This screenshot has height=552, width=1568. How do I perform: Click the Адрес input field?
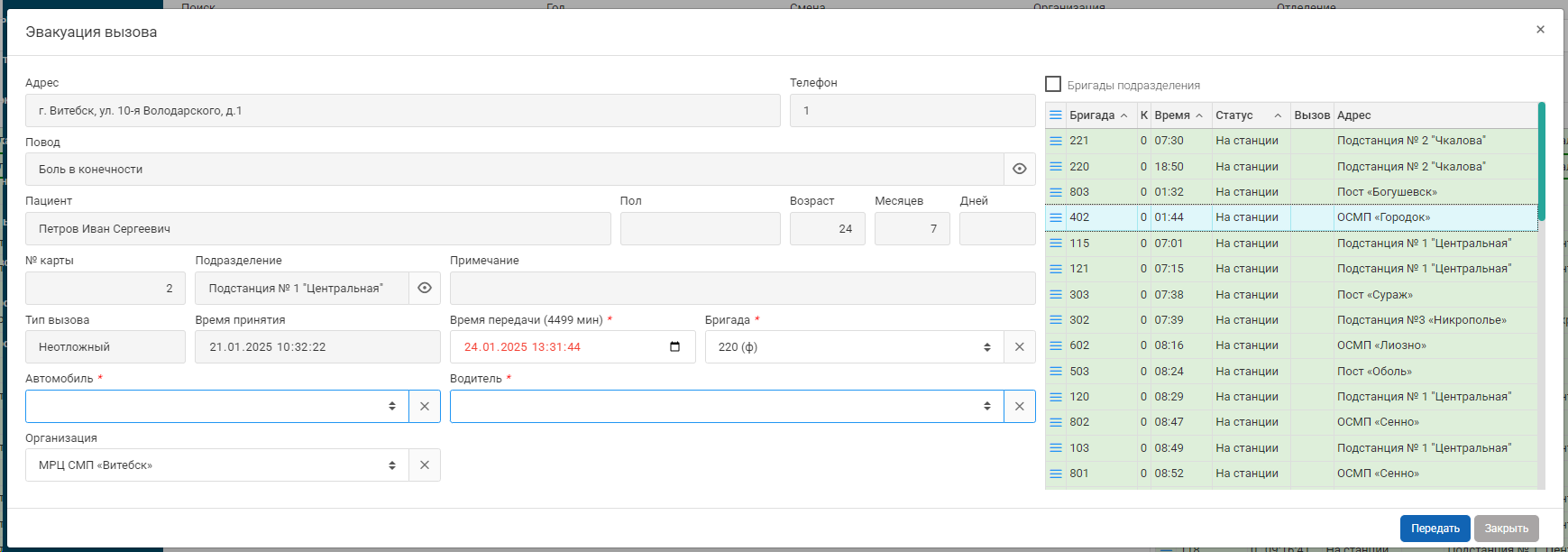403,111
